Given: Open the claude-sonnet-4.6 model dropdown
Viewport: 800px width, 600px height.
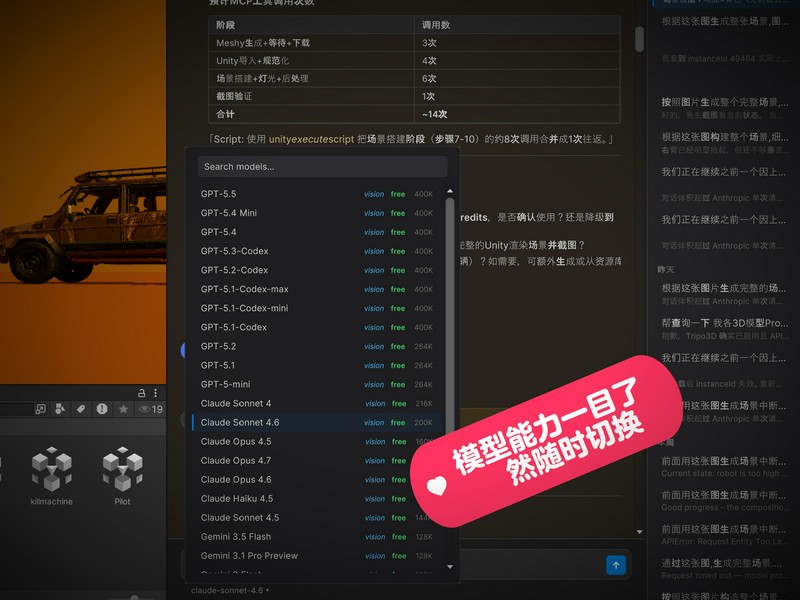Looking at the screenshot, I should click(x=230, y=590).
